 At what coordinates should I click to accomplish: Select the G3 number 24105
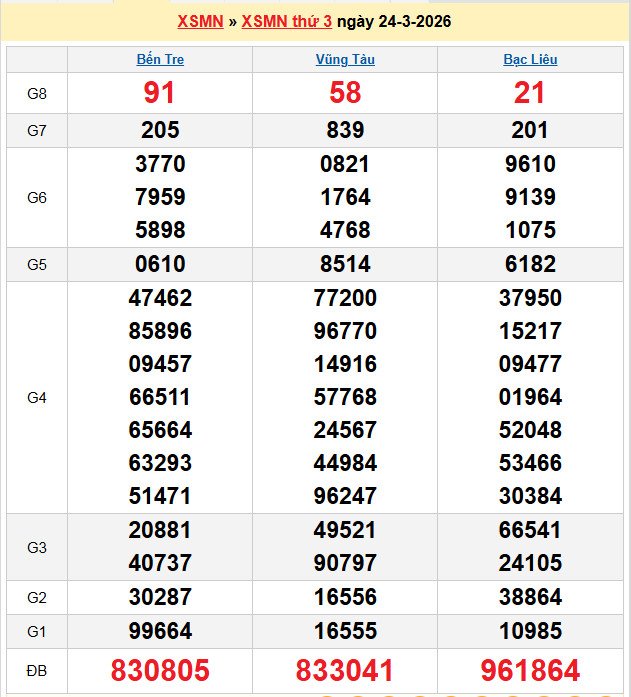pyautogui.click(x=530, y=563)
